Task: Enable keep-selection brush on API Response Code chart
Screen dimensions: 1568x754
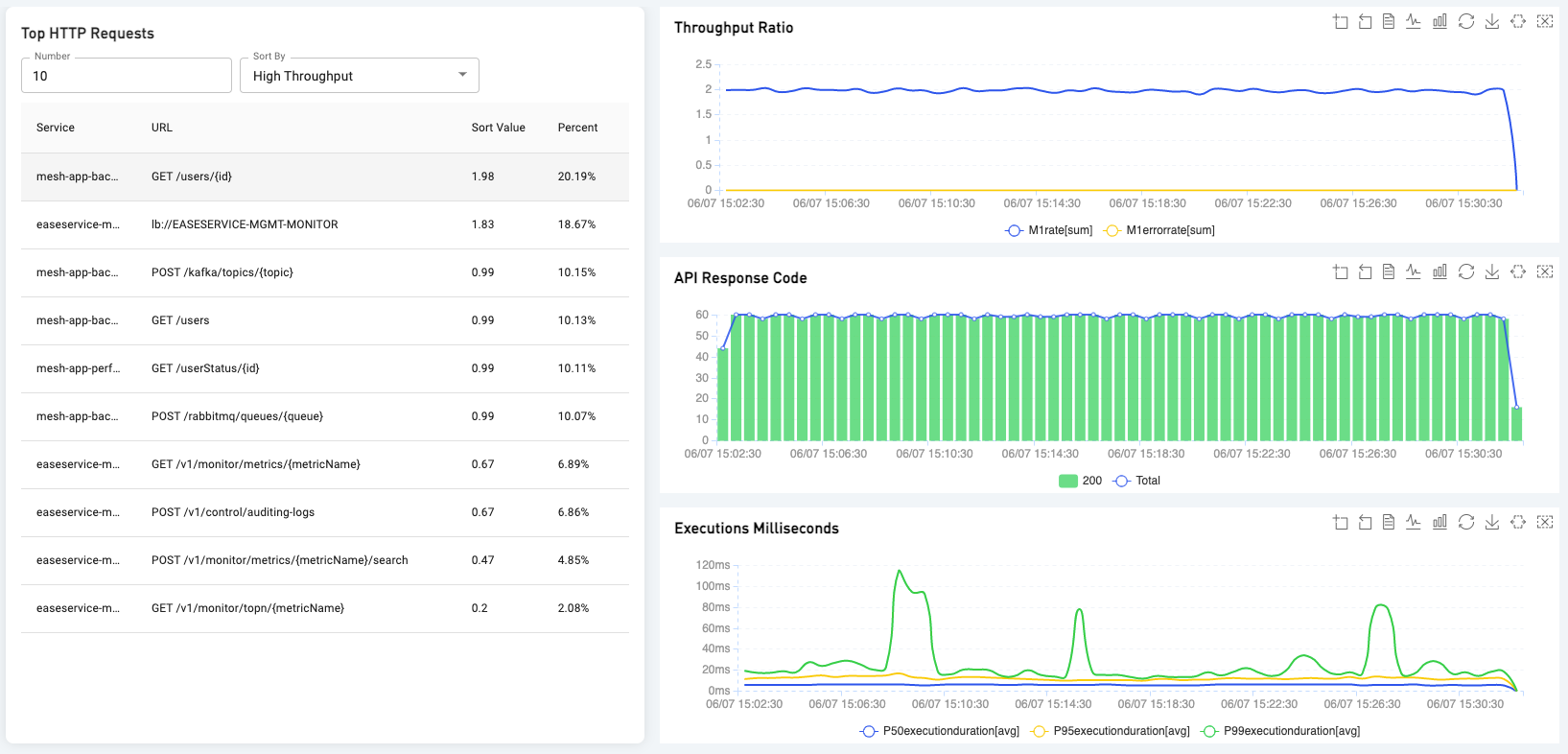Action: tap(1518, 271)
